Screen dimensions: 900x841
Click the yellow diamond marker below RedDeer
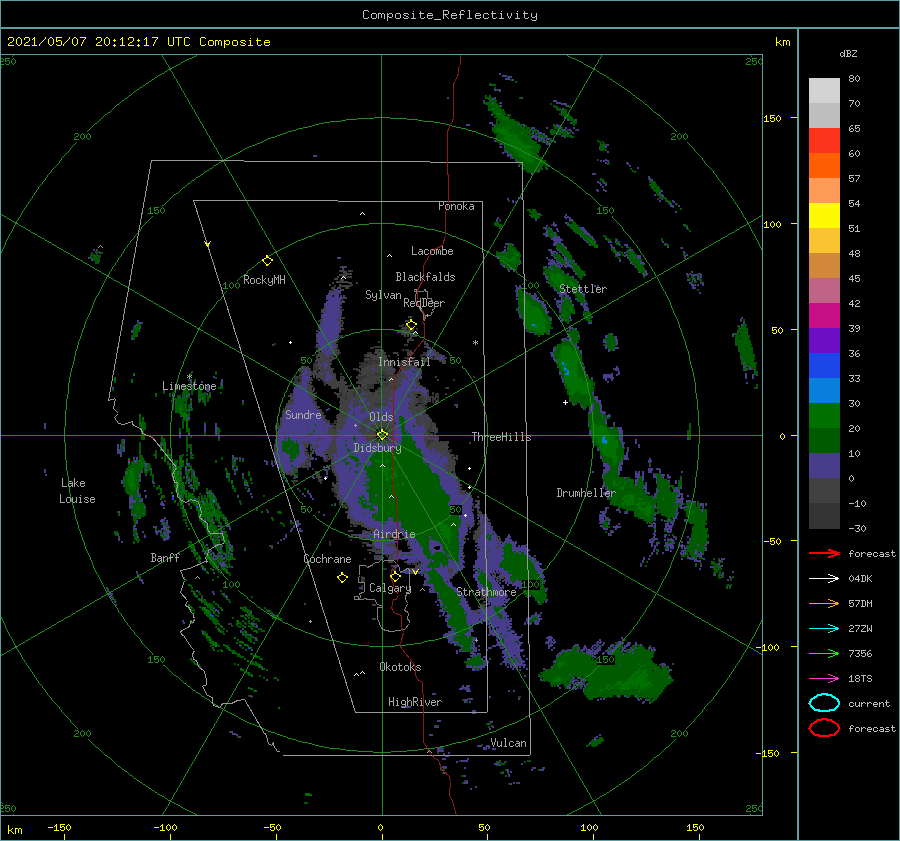click(411, 325)
